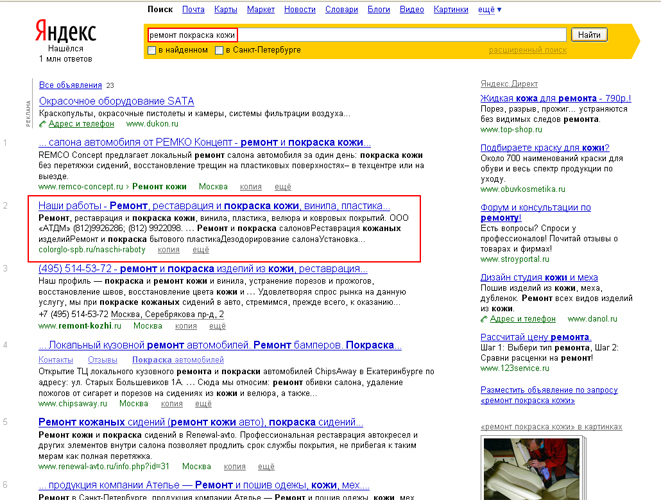Click the www.dukon.ru ad URL
The height and width of the screenshot is (500, 661).
pos(152,124)
